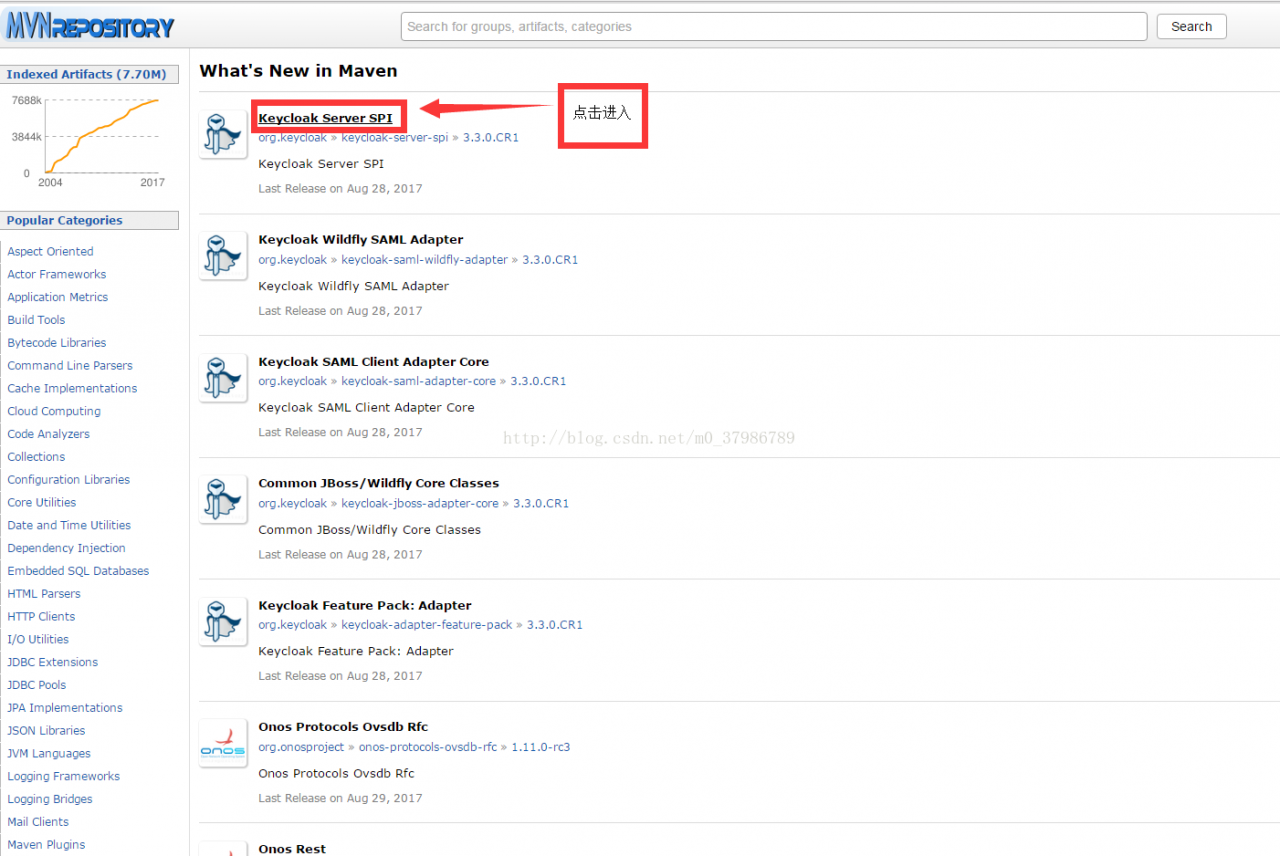Open the Logging Bridges category

pyautogui.click(x=50, y=799)
